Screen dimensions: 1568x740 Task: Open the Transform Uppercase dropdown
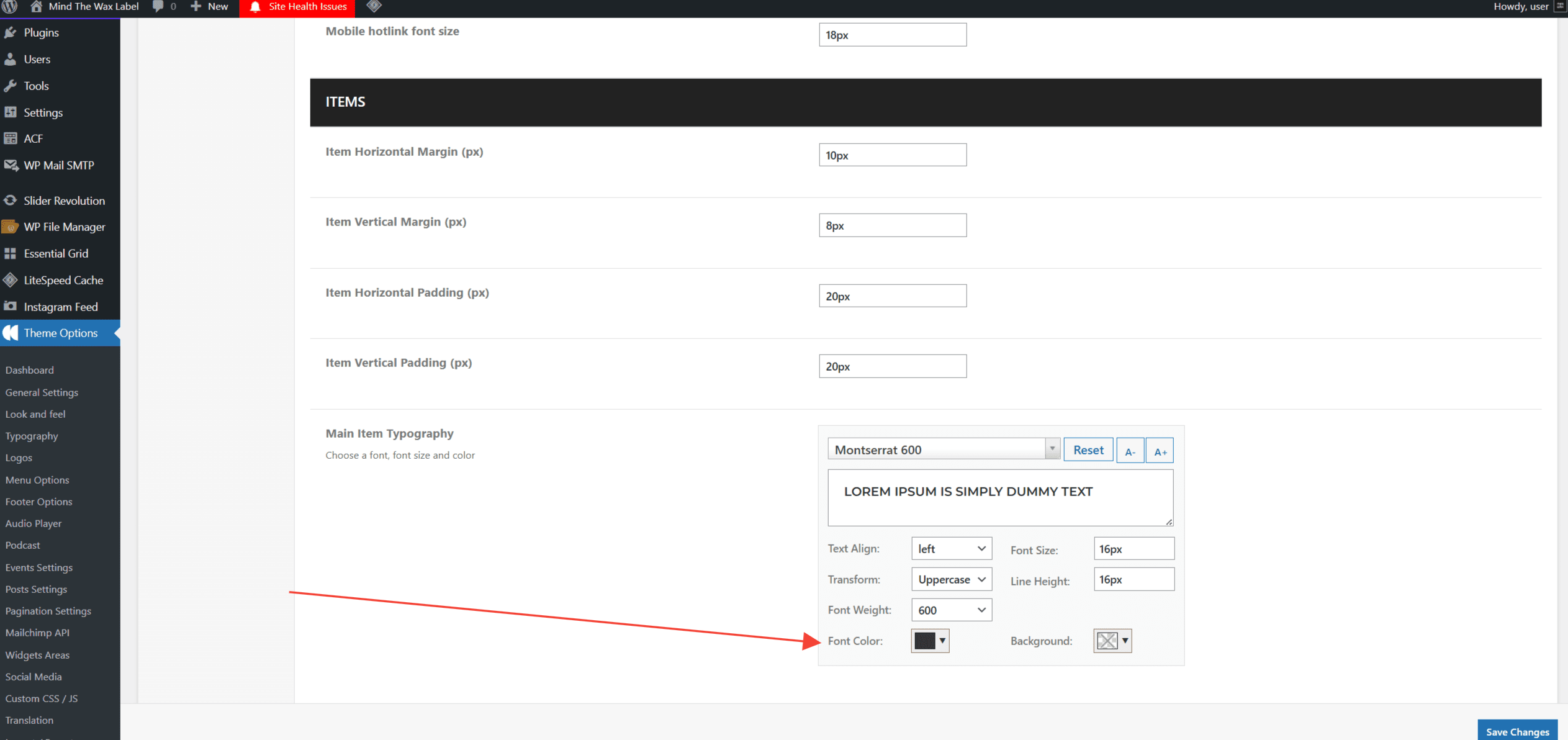coord(951,579)
